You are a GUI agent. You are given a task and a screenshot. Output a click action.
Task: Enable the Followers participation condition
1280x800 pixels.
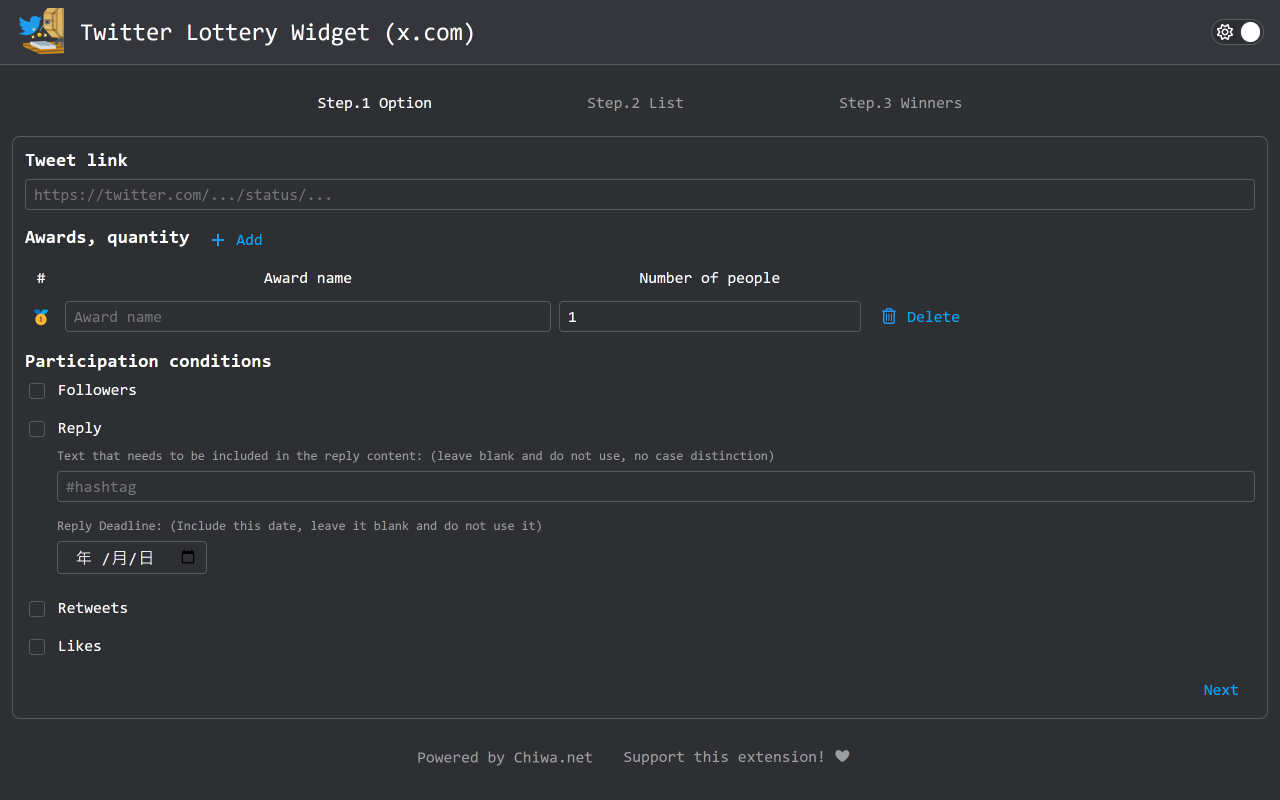coord(37,391)
